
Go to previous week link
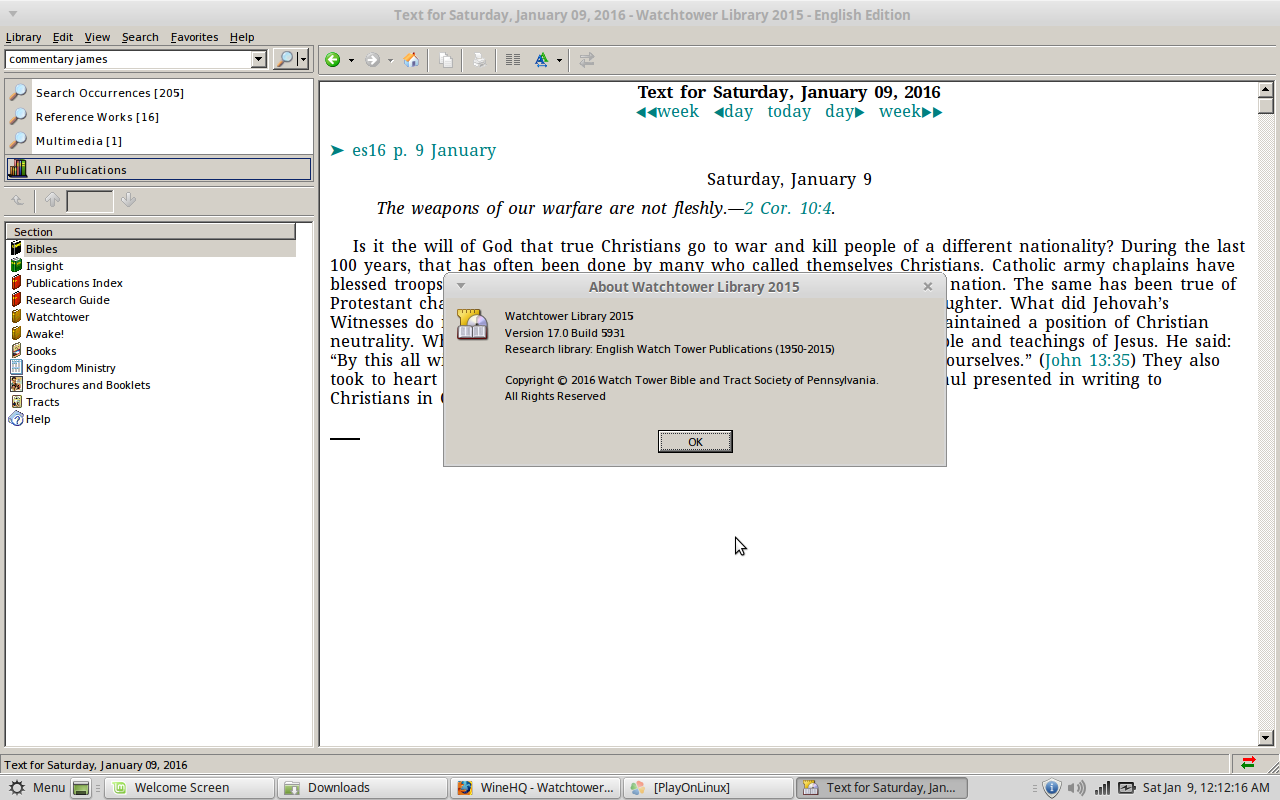[667, 112]
